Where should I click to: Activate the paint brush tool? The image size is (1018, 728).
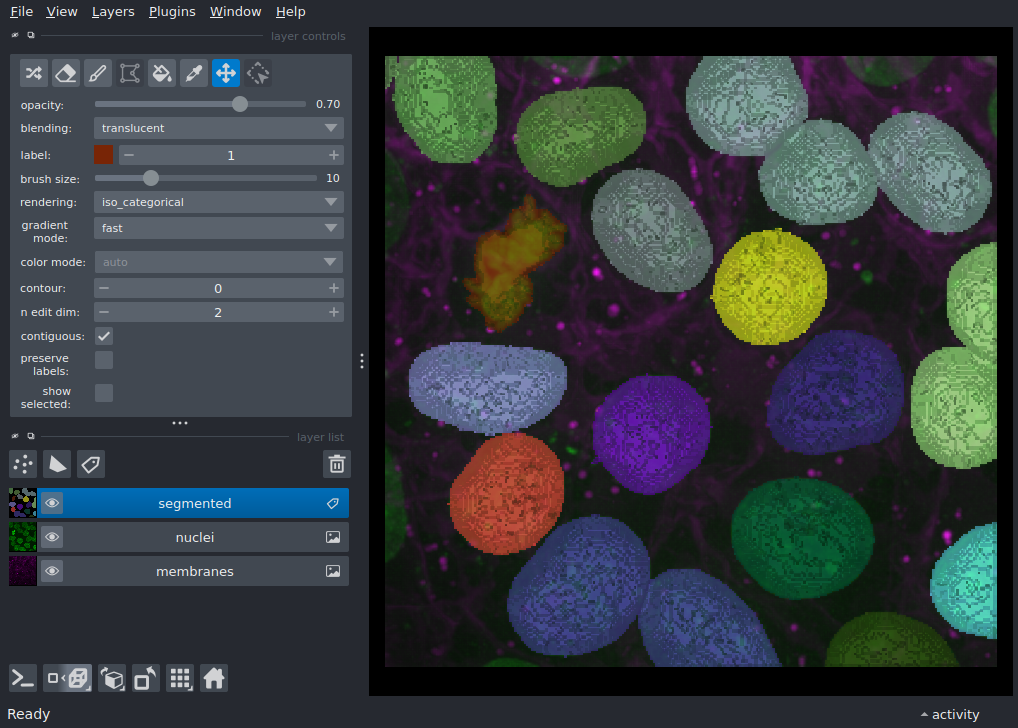point(98,72)
